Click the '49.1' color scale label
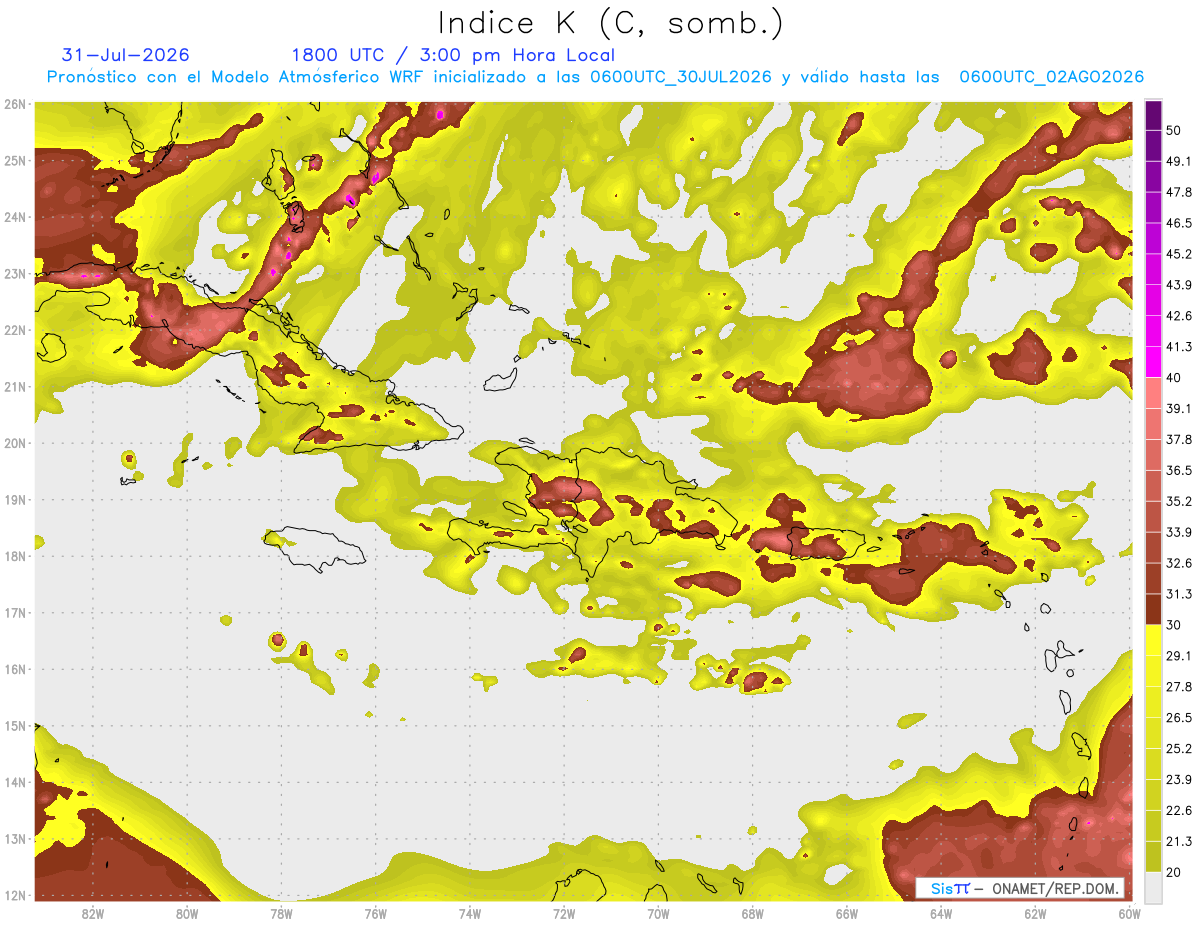 tap(1179, 162)
